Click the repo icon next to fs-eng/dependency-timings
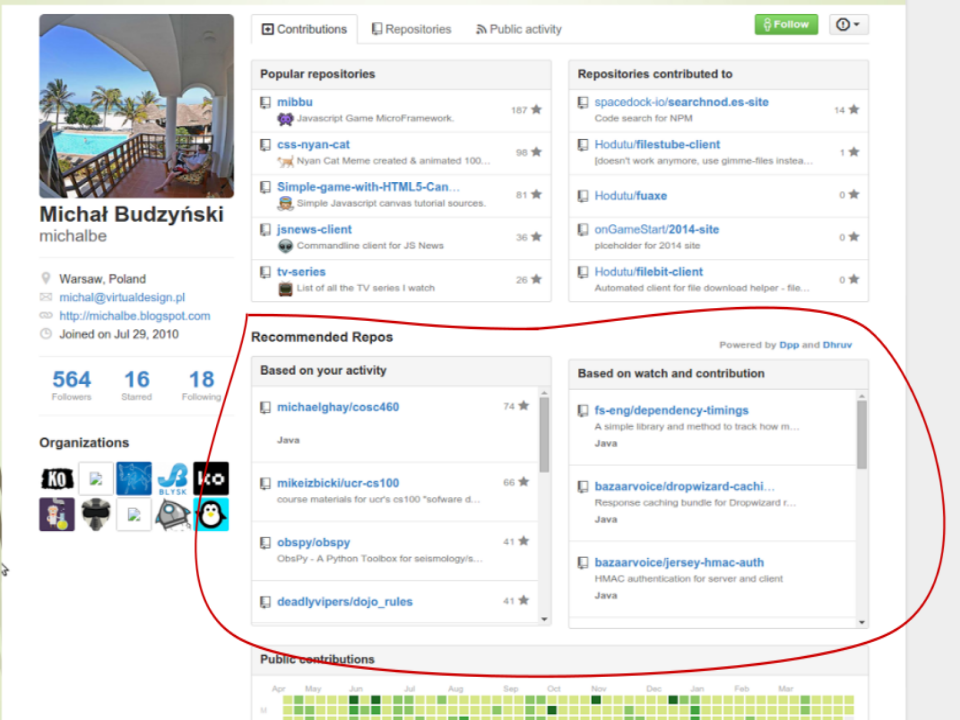Image resolution: width=960 pixels, height=720 pixels. click(x=583, y=411)
